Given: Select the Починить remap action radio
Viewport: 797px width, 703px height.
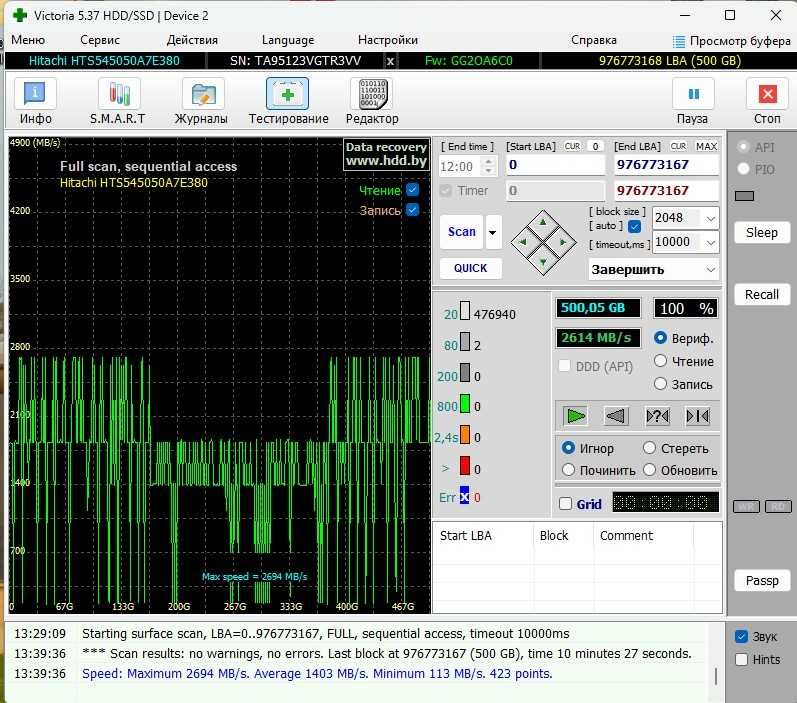Looking at the screenshot, I should pos(568,470).
